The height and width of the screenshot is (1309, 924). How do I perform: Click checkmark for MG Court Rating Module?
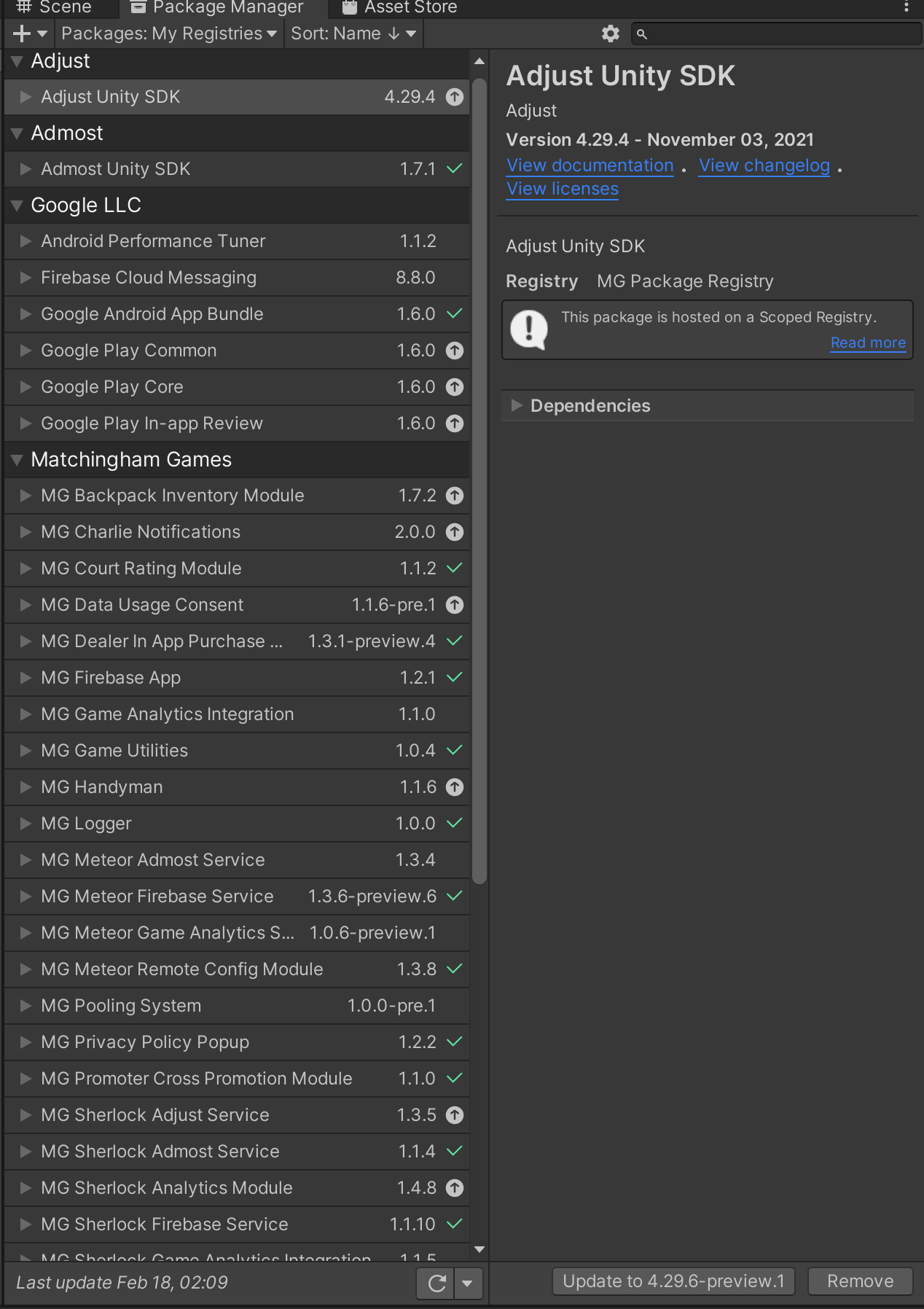[455, 568]
